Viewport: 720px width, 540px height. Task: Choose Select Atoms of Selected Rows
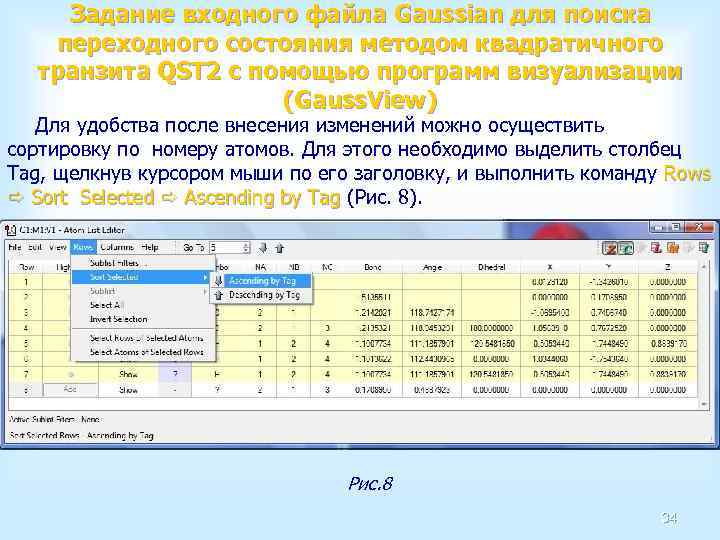click(x=142, y=352)
